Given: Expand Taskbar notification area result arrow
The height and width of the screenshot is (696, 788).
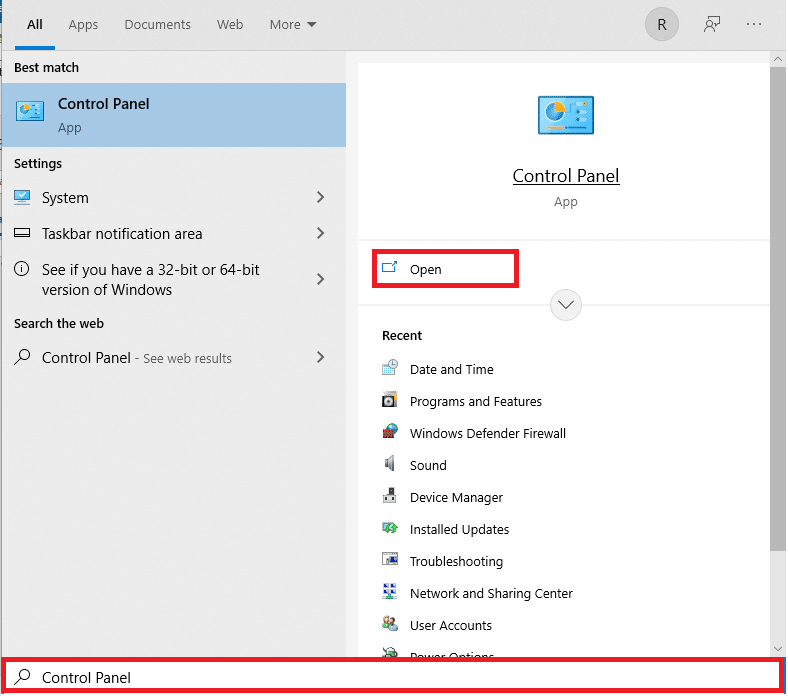Looking at the screenshot, I should [320, 234].
